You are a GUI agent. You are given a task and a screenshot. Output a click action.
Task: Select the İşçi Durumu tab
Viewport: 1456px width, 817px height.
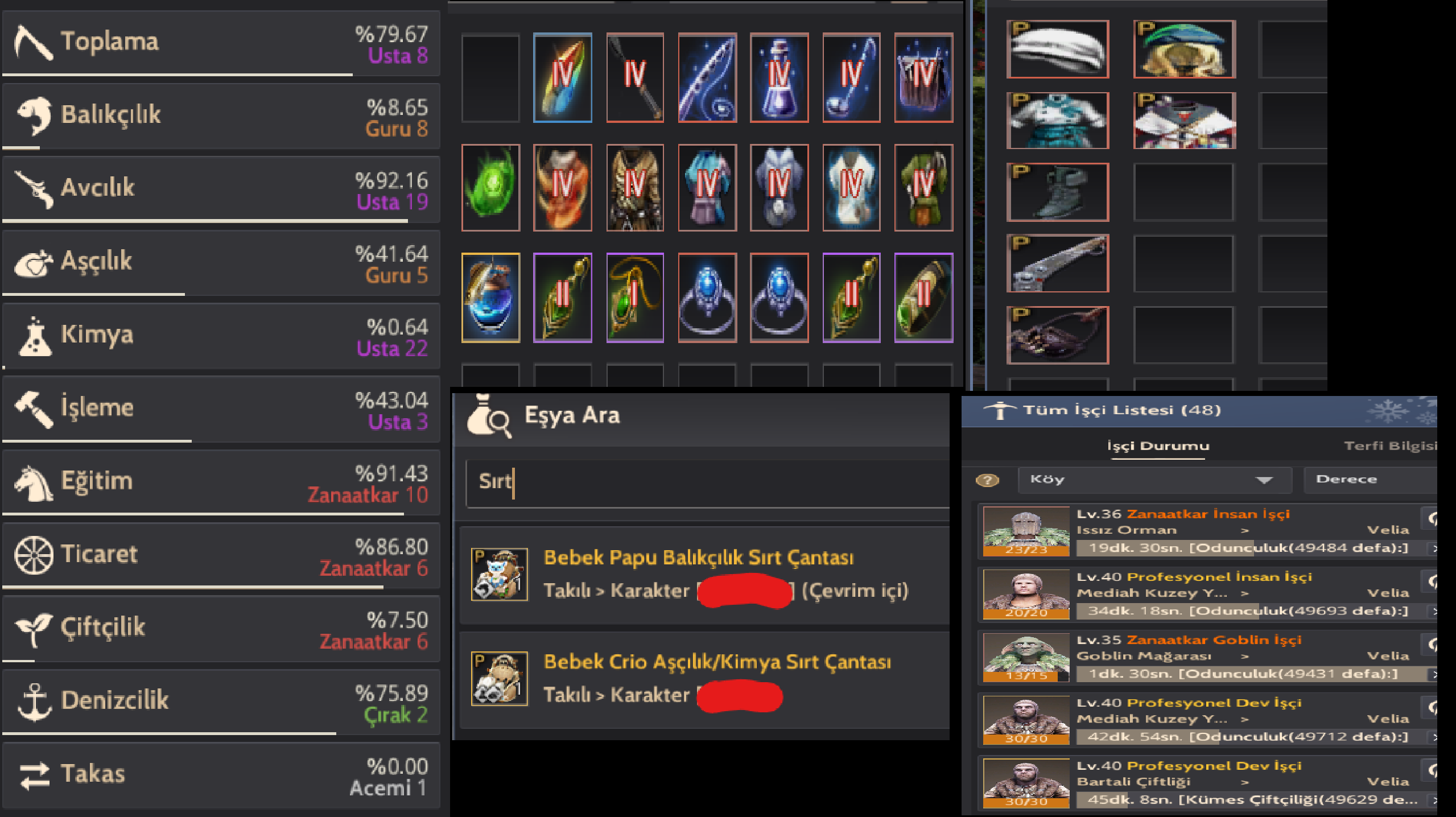[1158, 446]
